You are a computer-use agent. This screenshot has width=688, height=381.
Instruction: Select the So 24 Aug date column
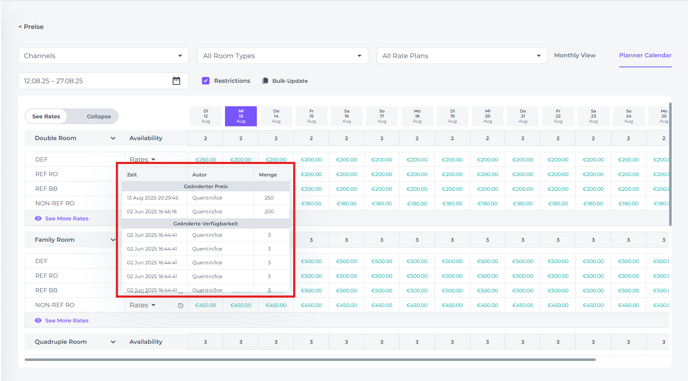pyautogui.click(x=628, y=116)
